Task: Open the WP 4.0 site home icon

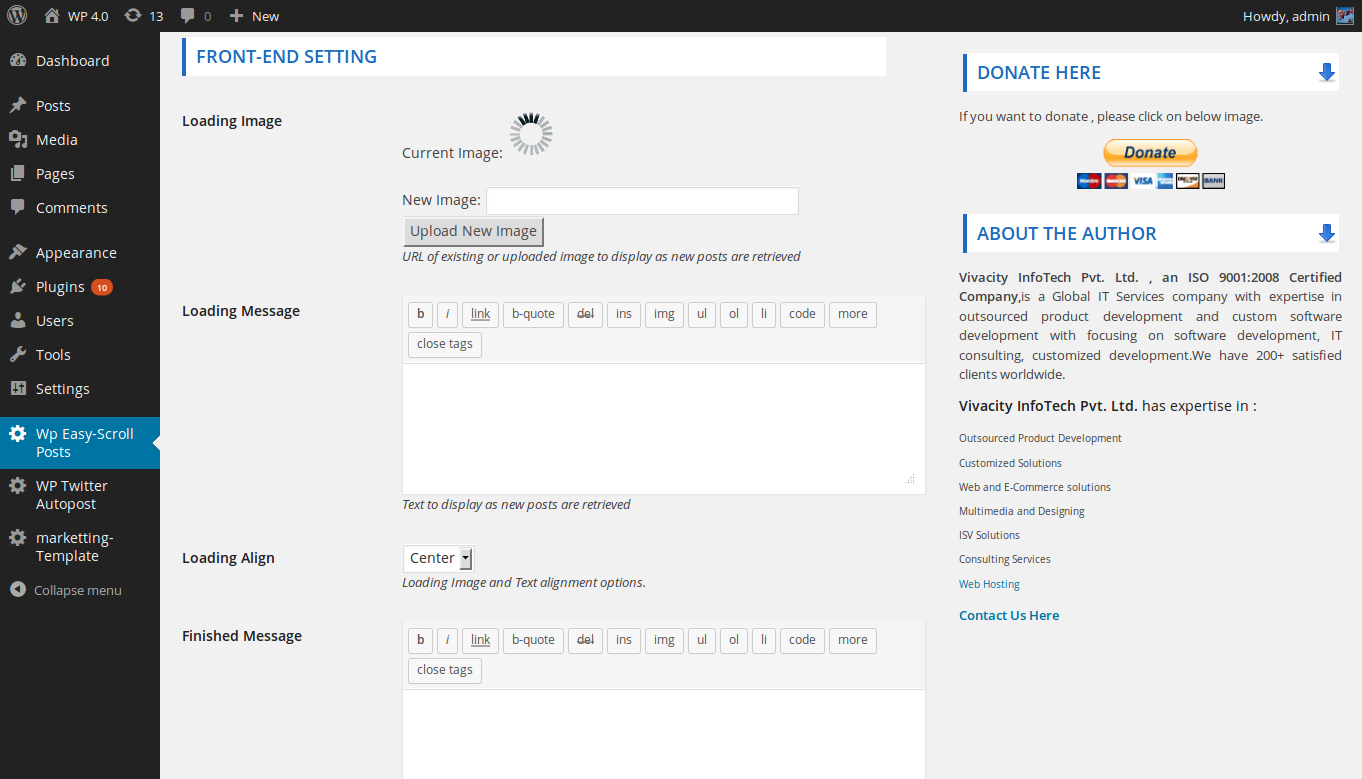Action: [x=52, y=16]
